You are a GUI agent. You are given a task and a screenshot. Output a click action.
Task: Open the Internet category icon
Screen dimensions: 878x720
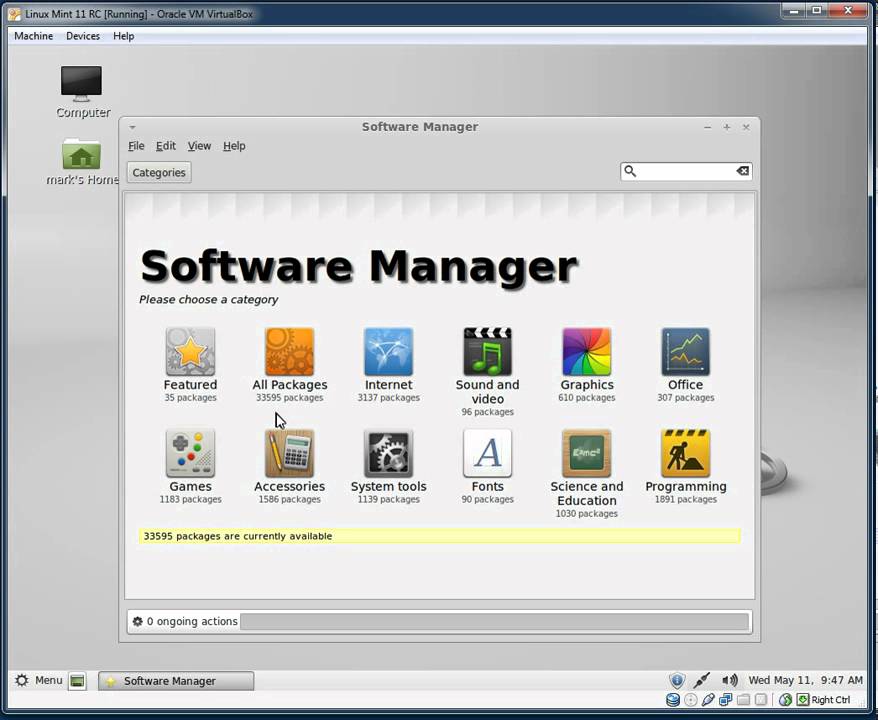tap(389, 352)
